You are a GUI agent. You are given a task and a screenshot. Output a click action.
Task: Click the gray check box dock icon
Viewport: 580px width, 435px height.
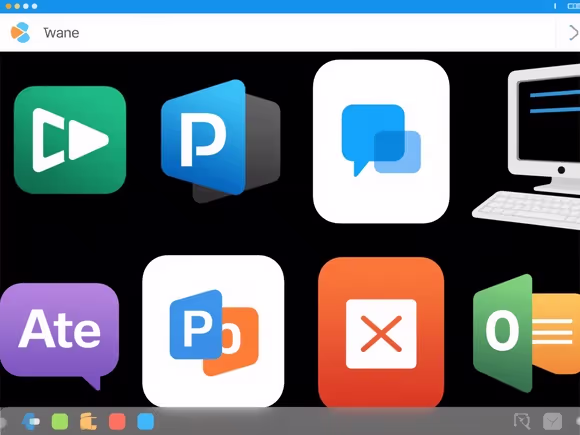click(552, 421)
